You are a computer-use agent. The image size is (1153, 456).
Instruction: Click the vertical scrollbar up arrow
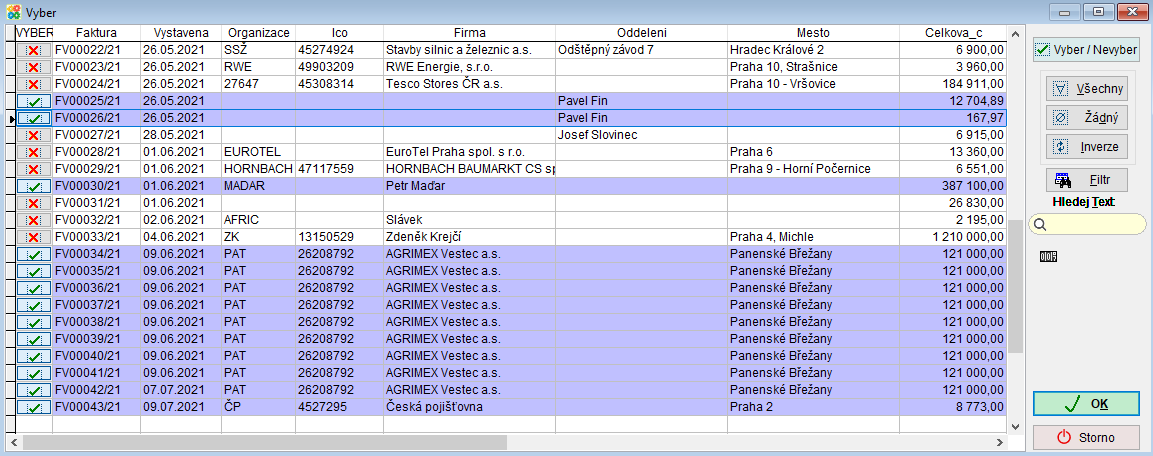click(x=1015, y=34)
